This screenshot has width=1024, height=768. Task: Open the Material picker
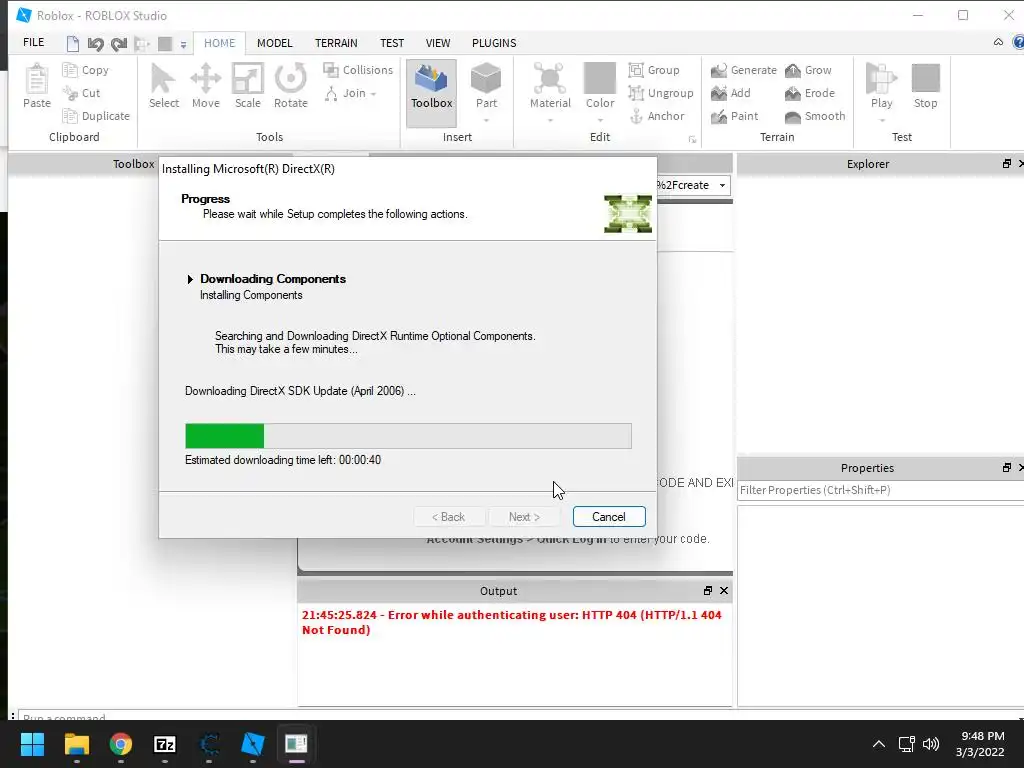[550, 86]
